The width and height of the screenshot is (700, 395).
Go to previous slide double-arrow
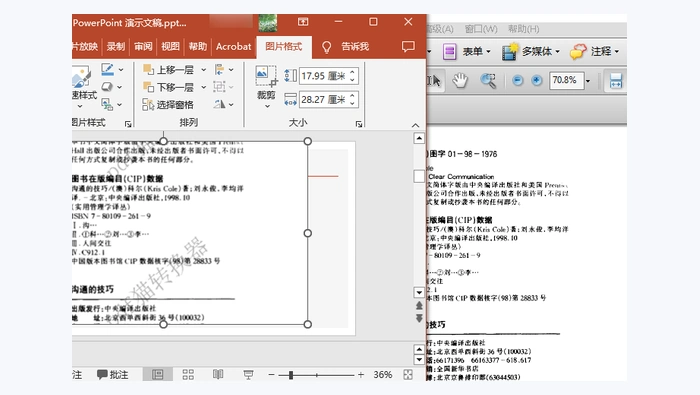tap(419, 306)
